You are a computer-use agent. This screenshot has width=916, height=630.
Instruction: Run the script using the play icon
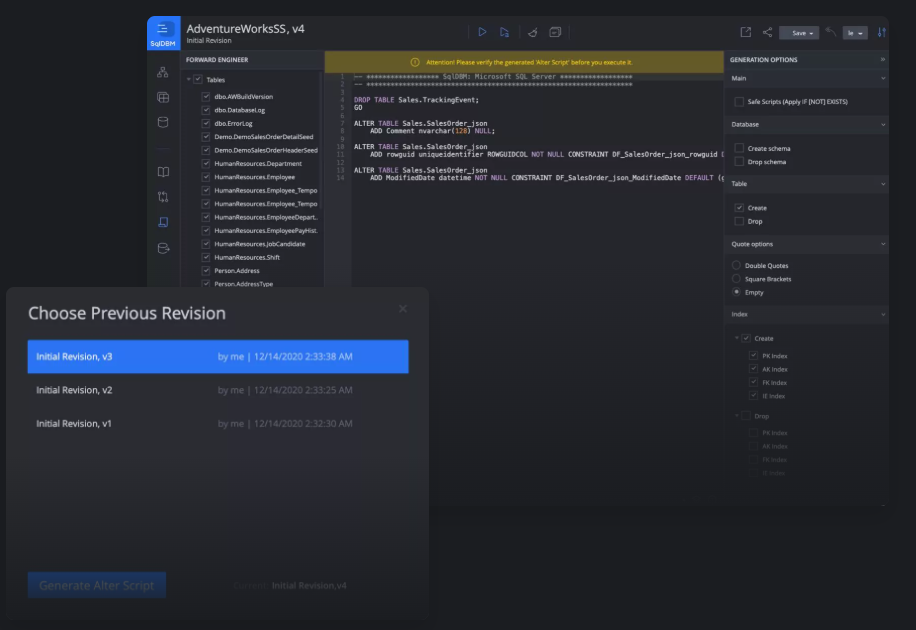(x=482, y=33)
